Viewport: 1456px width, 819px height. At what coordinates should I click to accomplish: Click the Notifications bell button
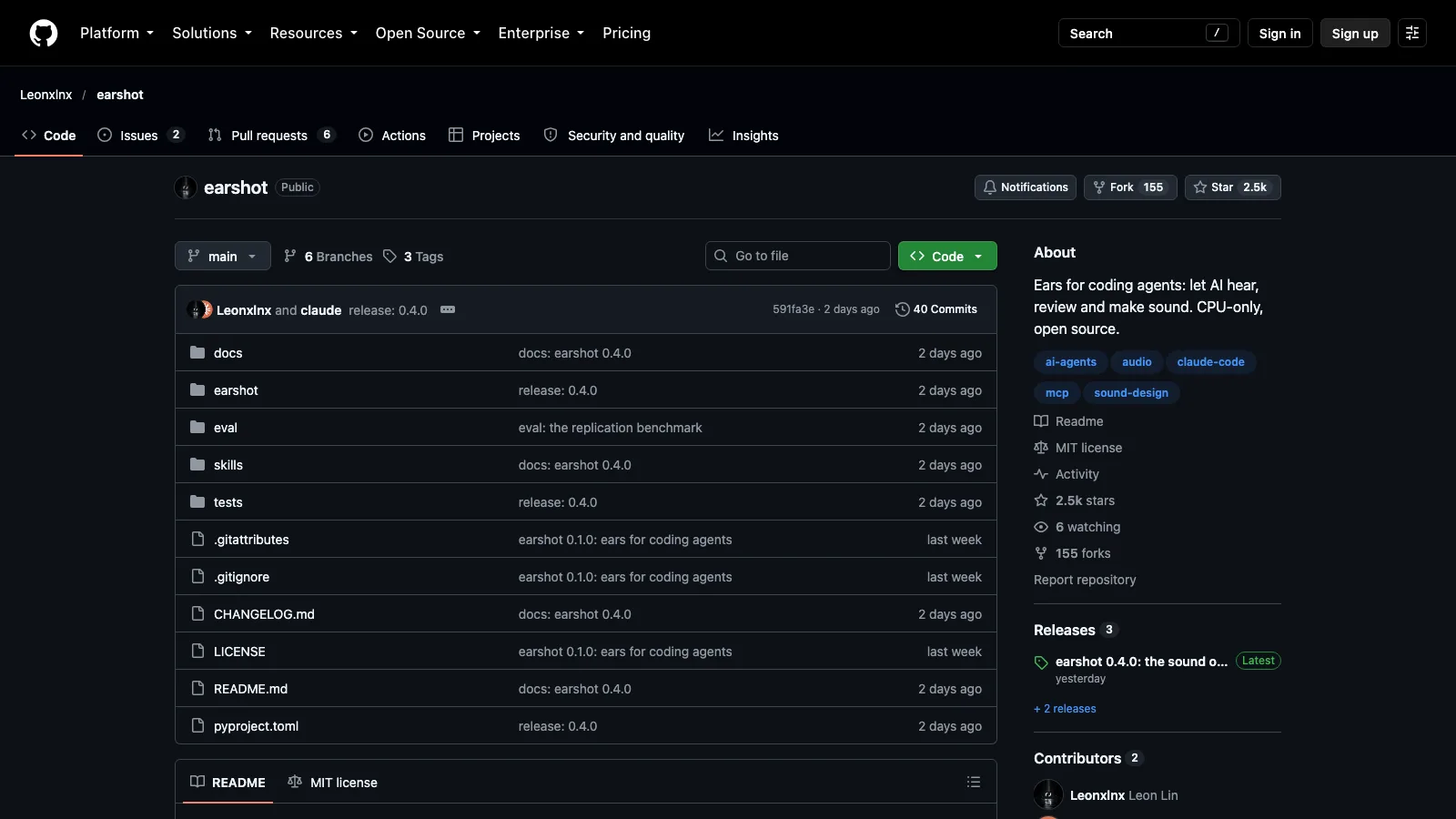coord(1026,187)
